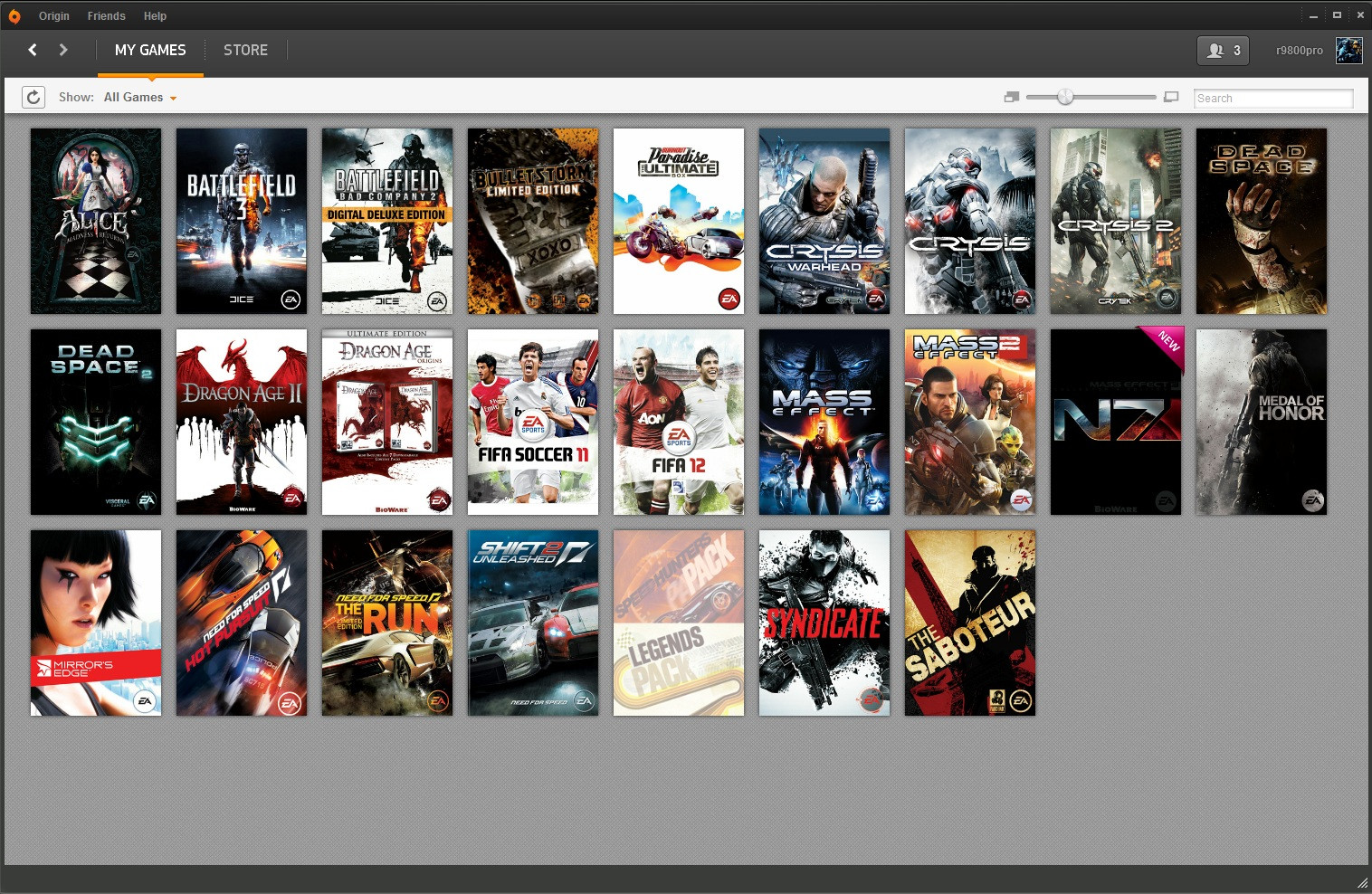Select Need for Speed The Run tile
The height and width of the screenshot is (894, 1372).
[387, 623]
